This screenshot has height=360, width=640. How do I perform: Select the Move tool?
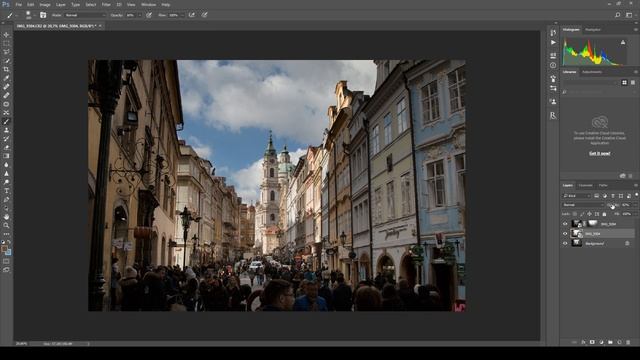(x=6, y=35)
